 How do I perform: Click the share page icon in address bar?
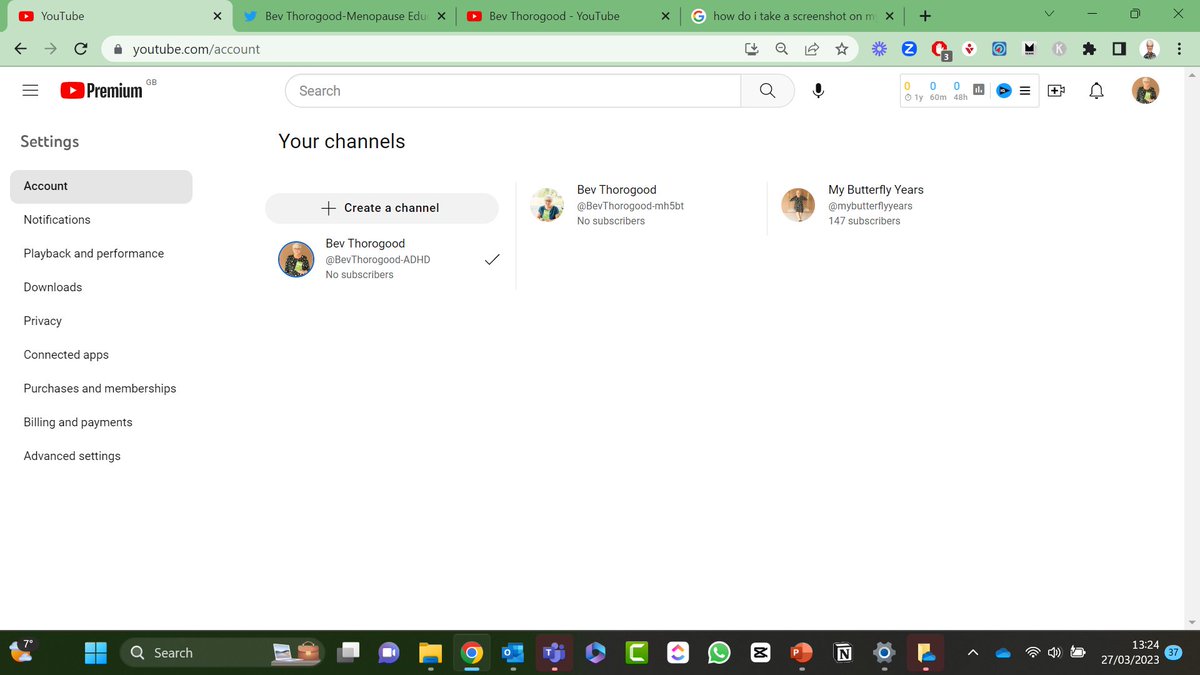pos(811,48)
